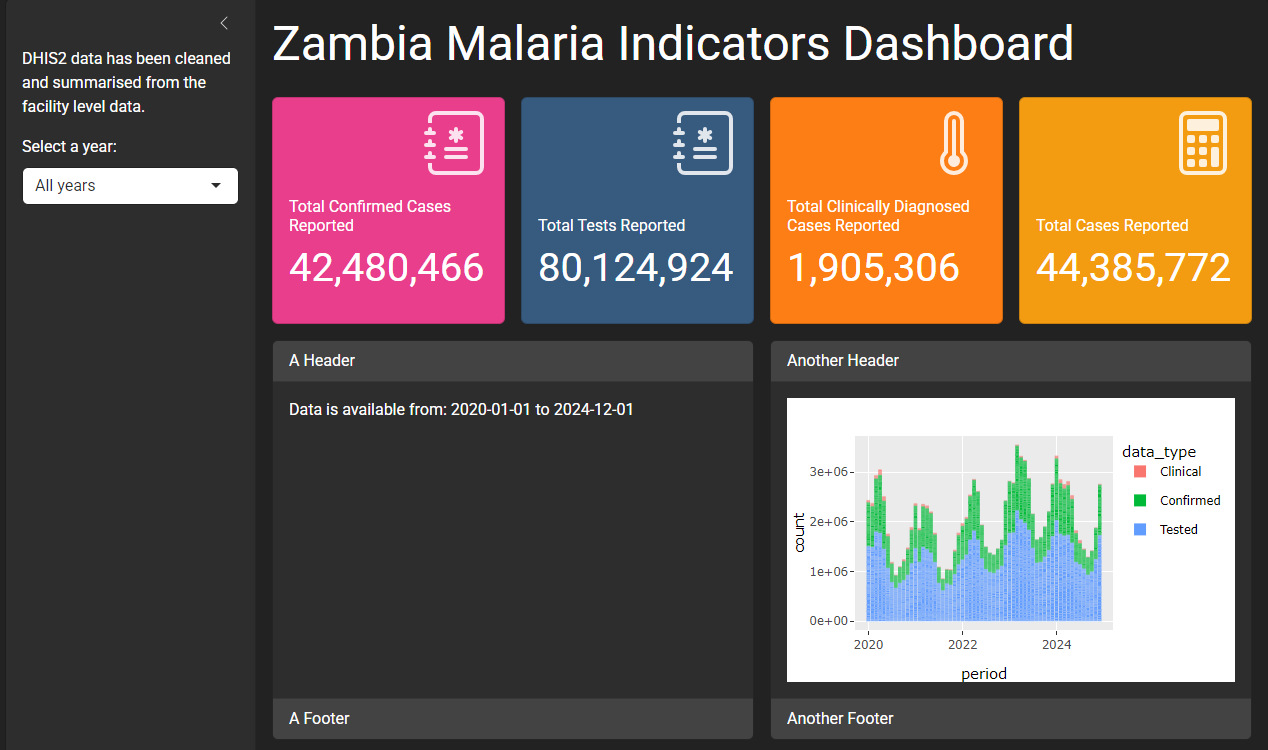
Task: Select the 'A Header' card title
Action: coord(322,360)
